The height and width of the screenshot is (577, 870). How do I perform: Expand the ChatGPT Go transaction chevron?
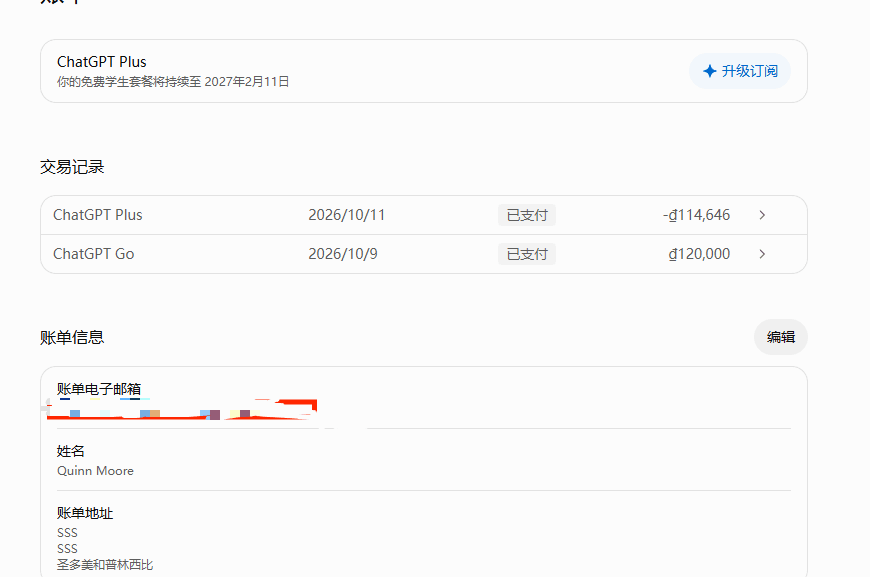762,254
